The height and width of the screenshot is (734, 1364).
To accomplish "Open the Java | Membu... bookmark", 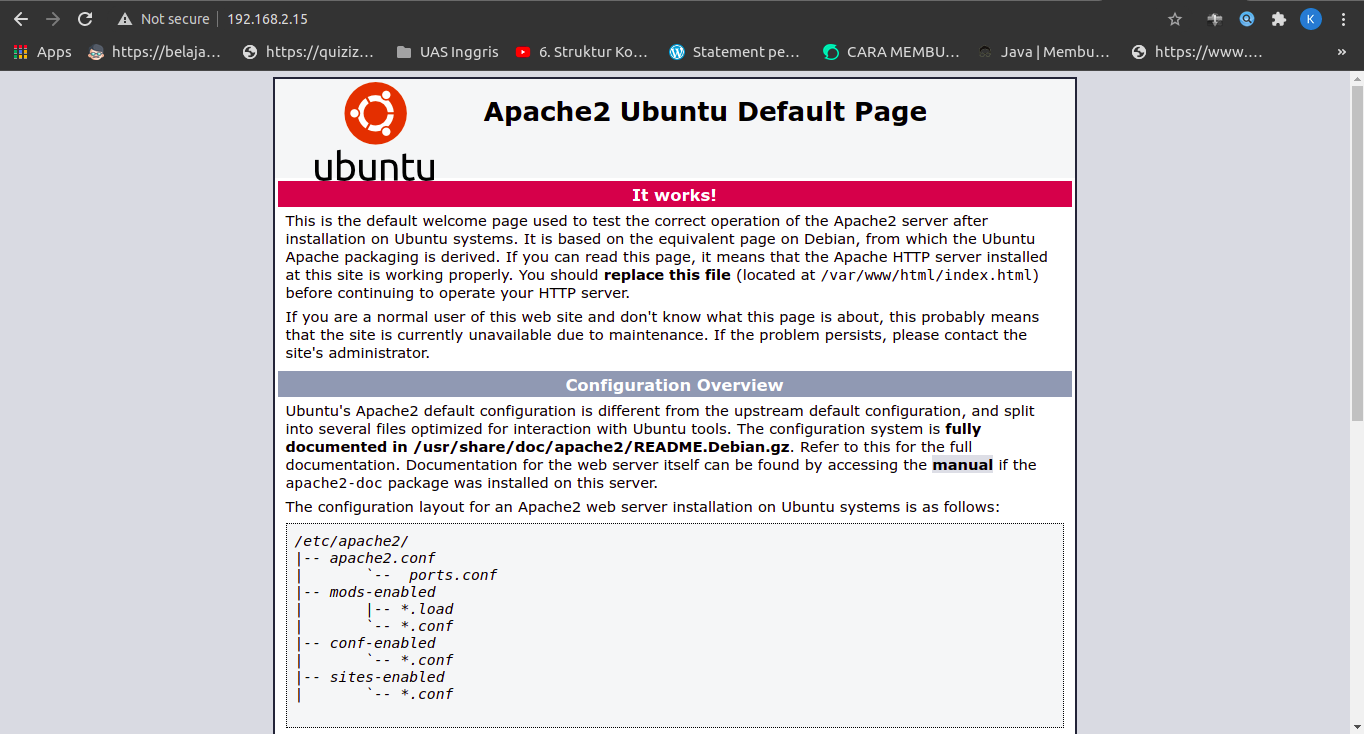I will click(x=1044, y=52).
